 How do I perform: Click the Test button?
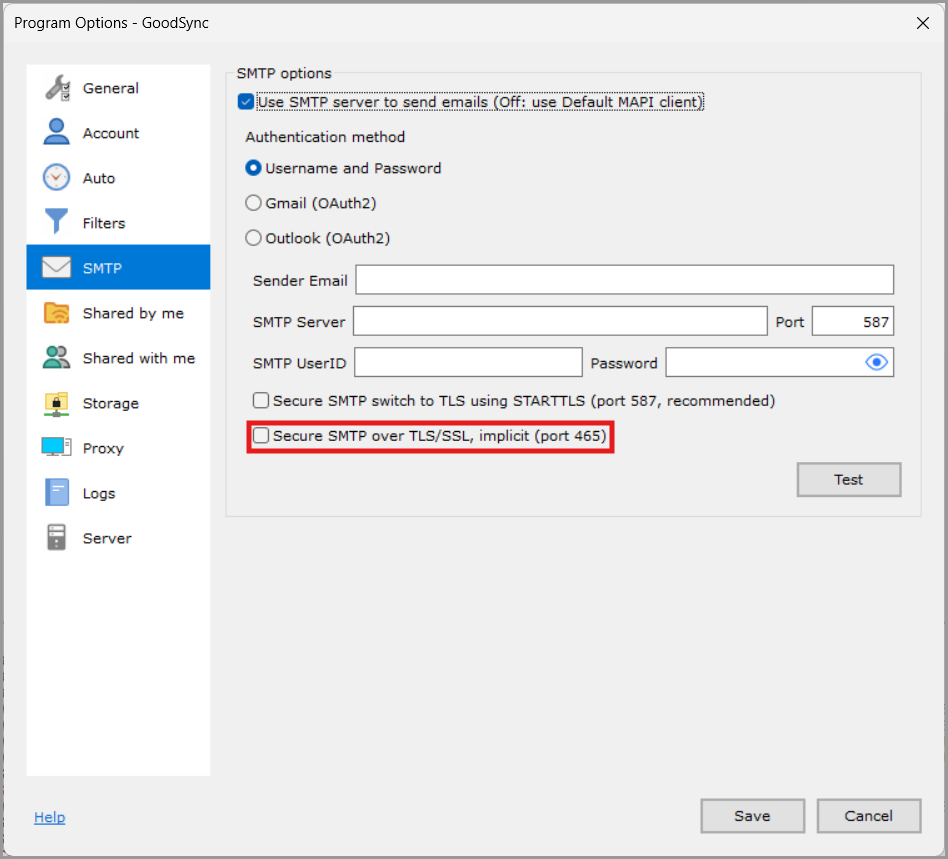point(849,479)
